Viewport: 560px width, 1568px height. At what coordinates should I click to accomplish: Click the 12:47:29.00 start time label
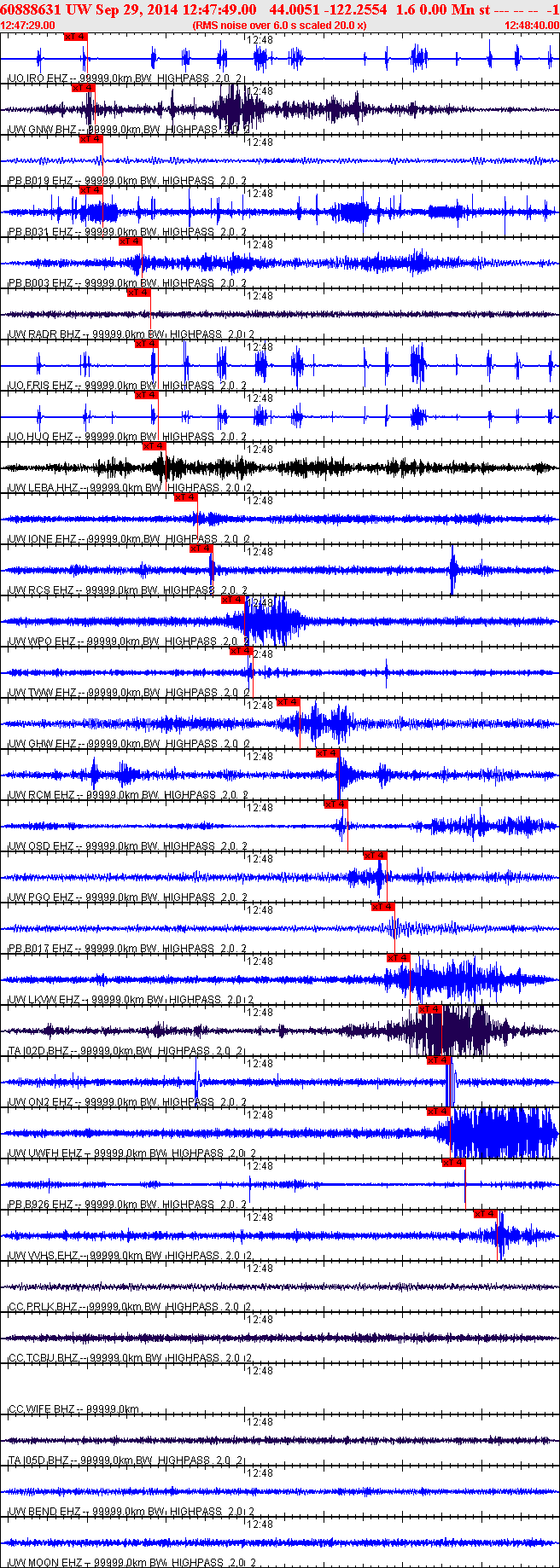[28, 26]
